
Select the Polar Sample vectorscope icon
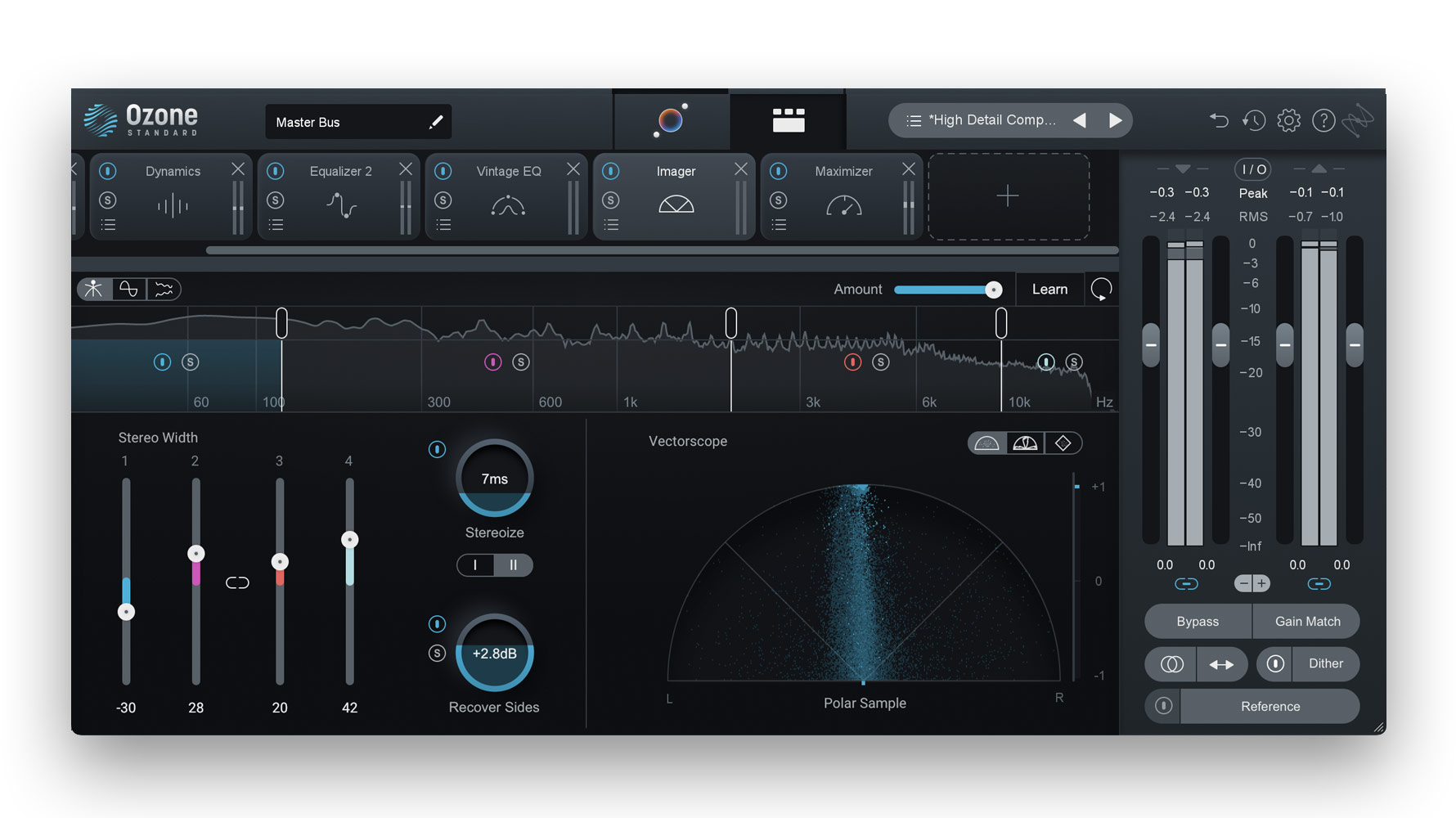[x=986, y=443]
